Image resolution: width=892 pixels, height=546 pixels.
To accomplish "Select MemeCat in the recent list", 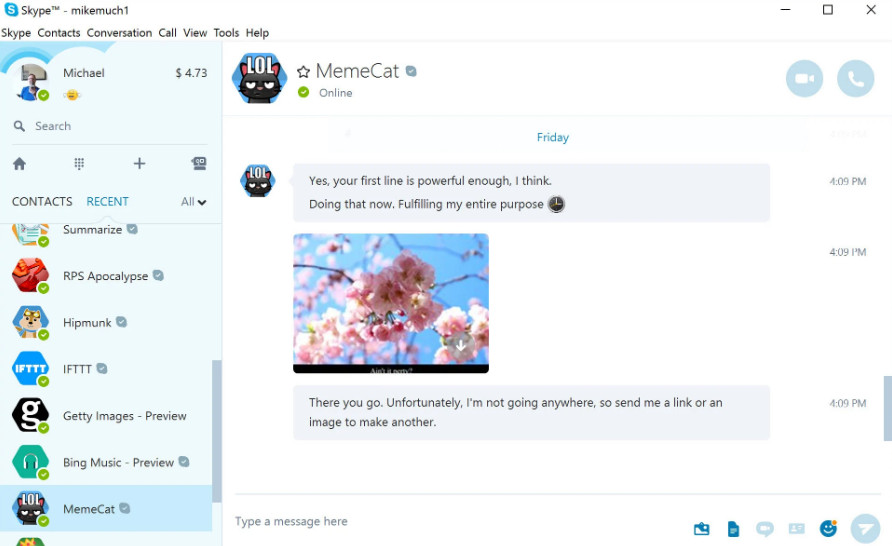I will click(106, 508).
